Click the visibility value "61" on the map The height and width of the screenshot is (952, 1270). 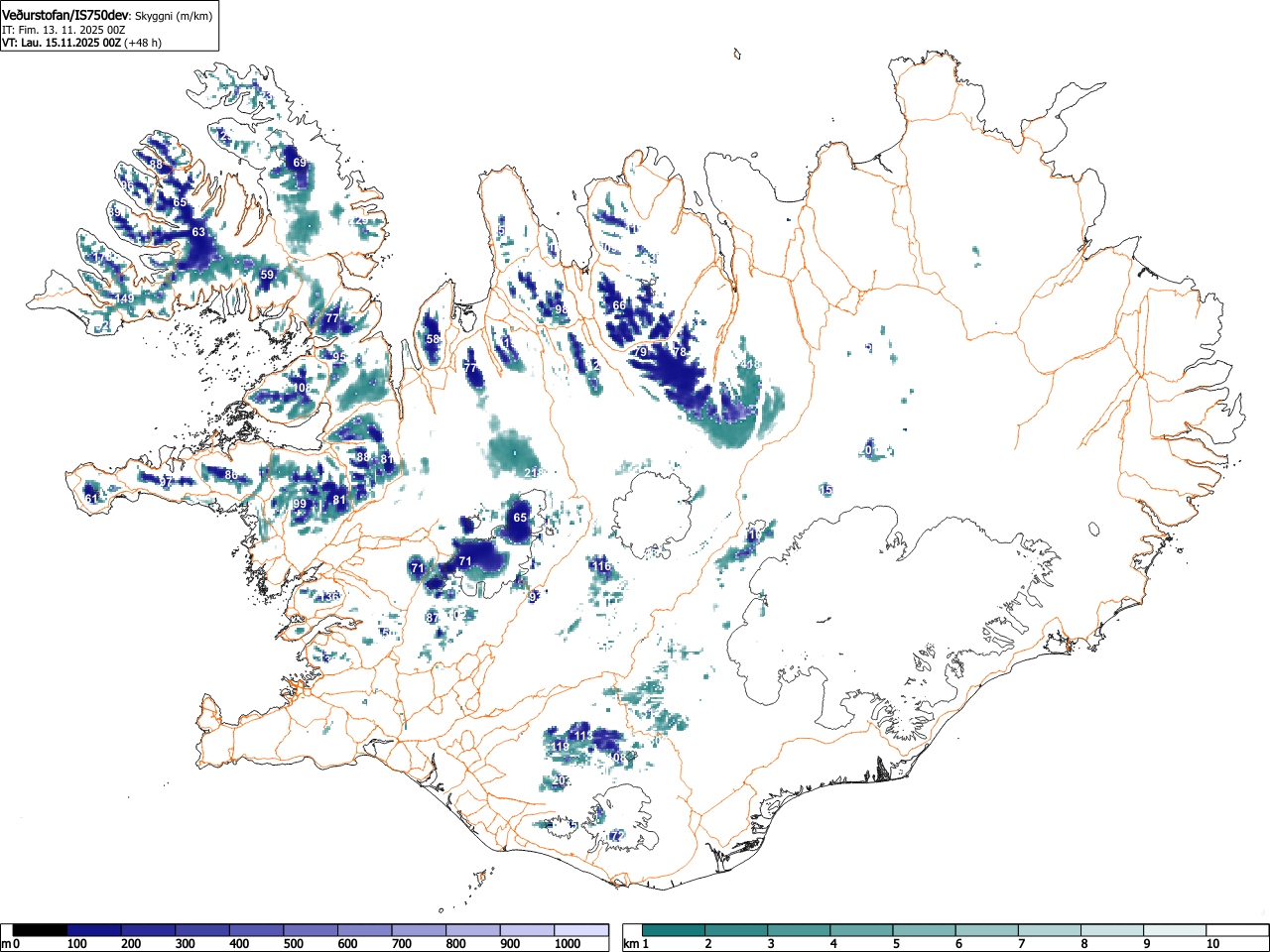91,498
